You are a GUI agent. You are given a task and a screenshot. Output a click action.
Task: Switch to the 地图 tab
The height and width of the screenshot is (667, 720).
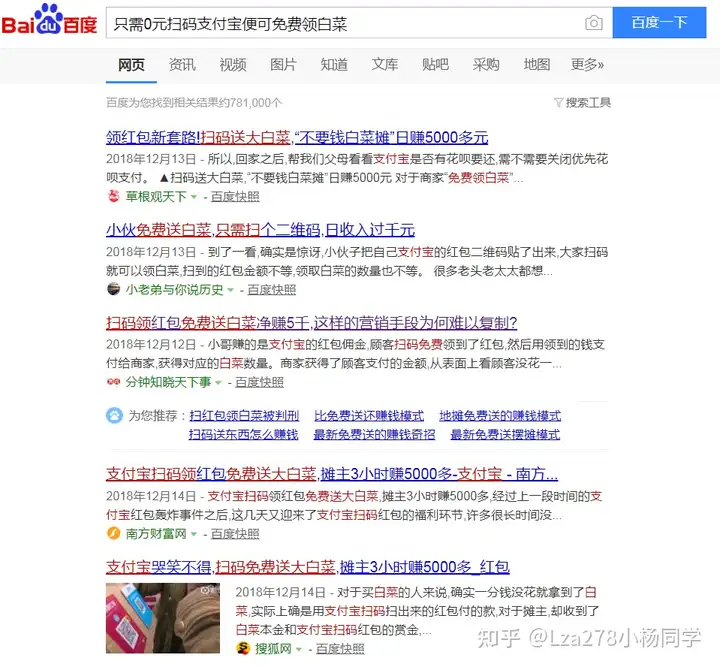point(537,65)
